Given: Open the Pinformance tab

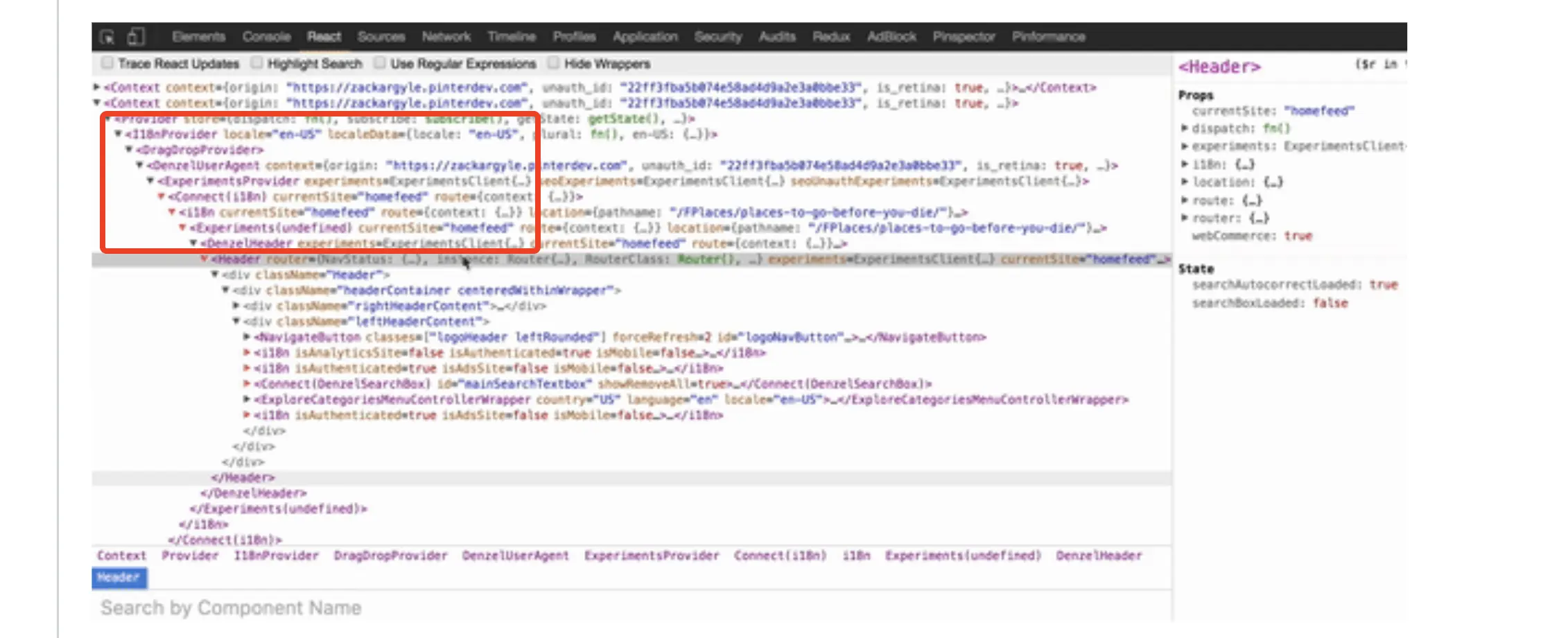Looking at the screenshot, I should pos(1048,37).
